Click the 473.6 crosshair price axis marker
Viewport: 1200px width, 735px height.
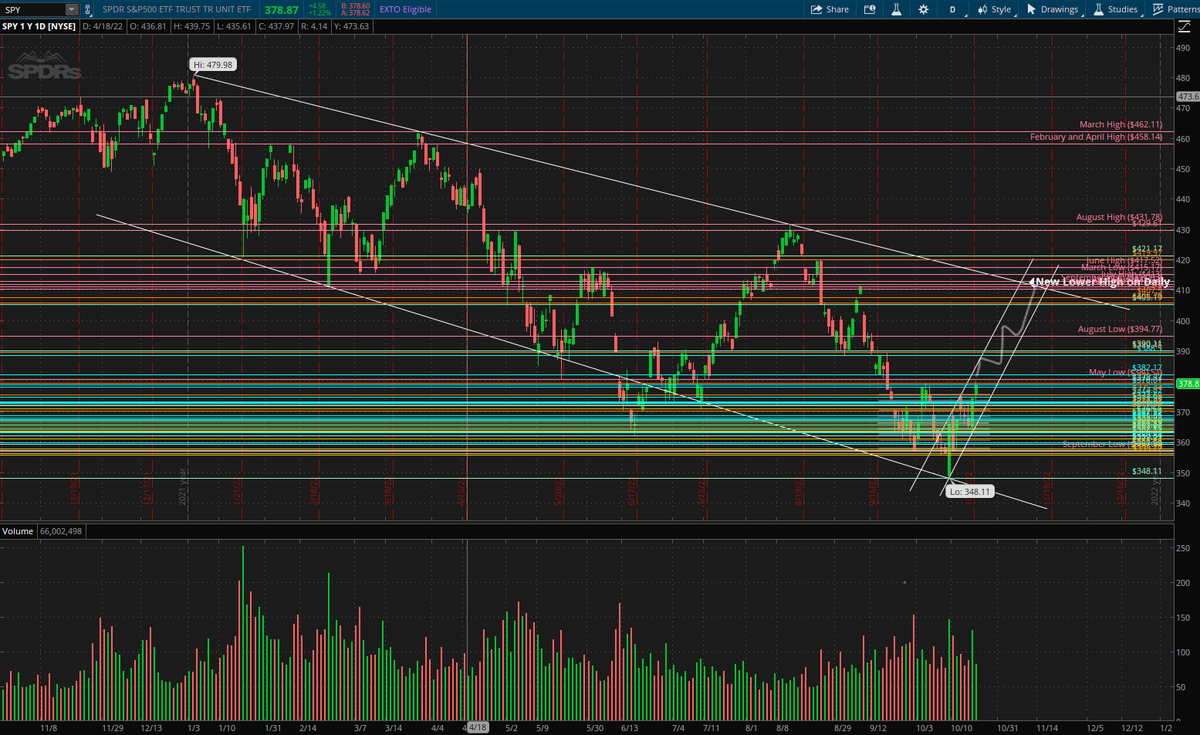tap(1187, 96)
